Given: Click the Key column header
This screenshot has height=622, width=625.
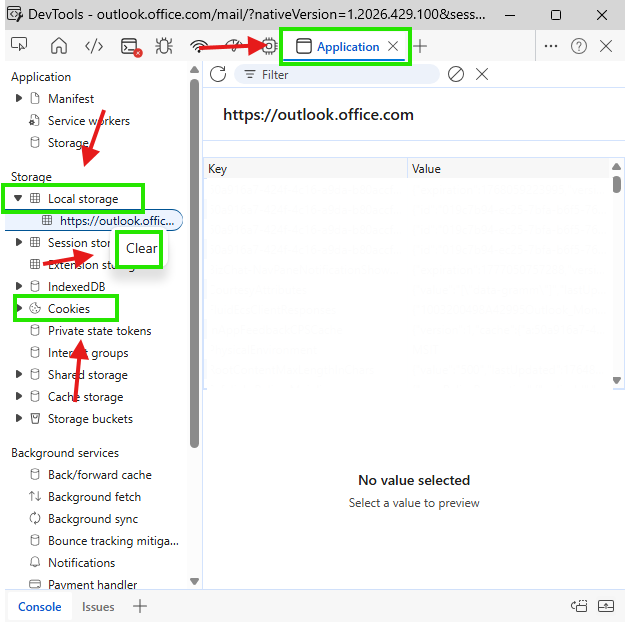Looking at the screenshot, I should [x=306, y=169].
